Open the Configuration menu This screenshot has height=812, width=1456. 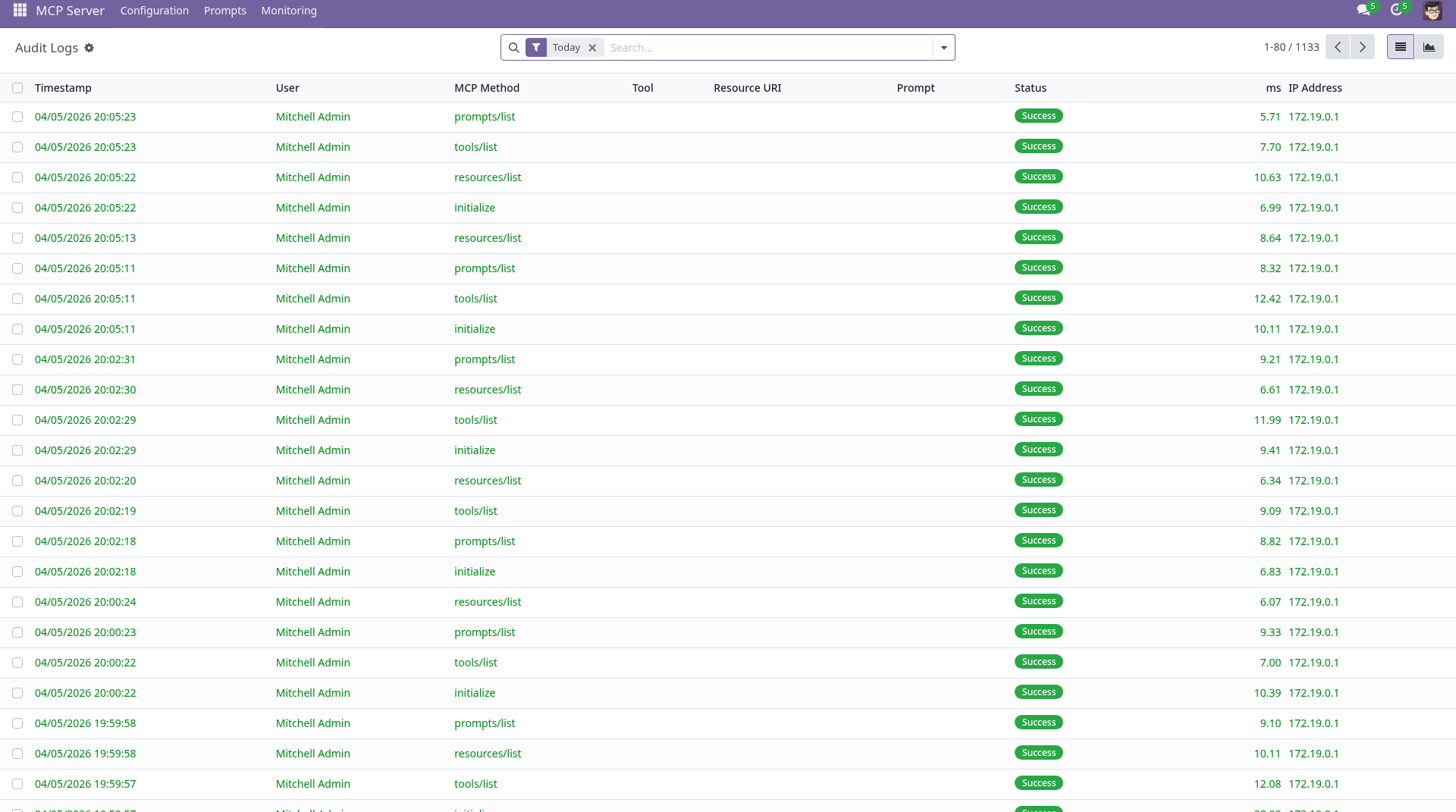point(154,11)
